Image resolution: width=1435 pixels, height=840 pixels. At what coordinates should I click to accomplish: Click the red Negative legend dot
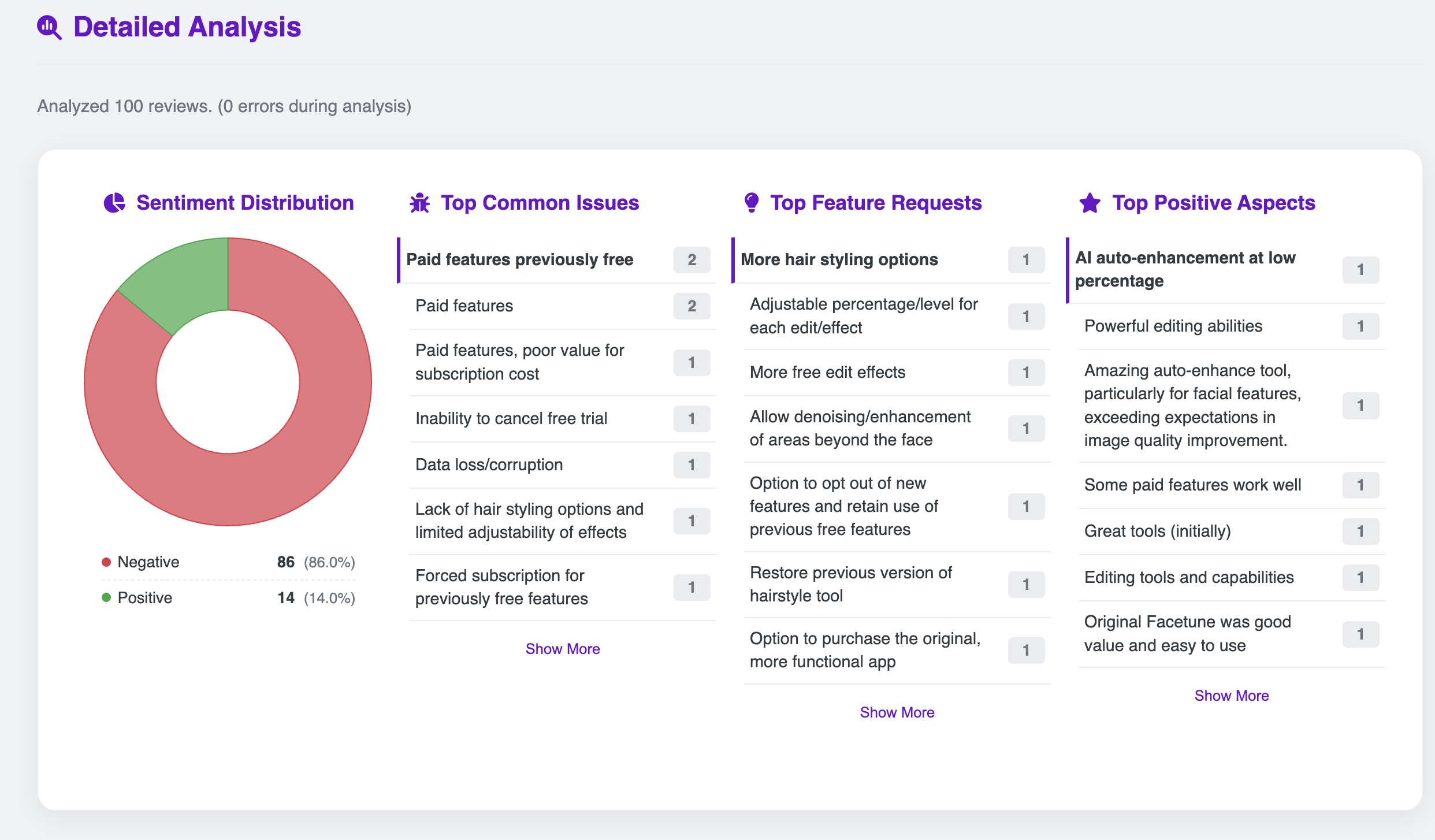tap(106, 562)
